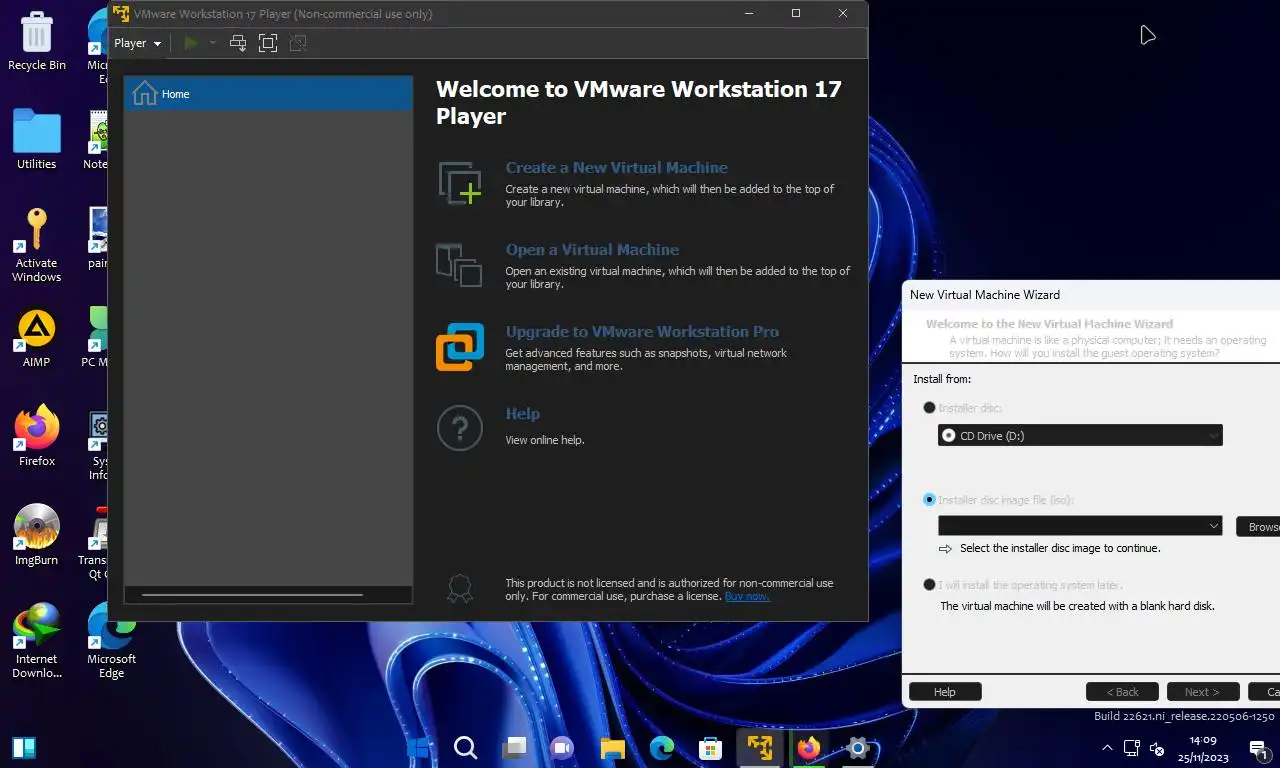Open the Utilities folder on desktop
1280x768 pixels.
(x=37, y=139)
